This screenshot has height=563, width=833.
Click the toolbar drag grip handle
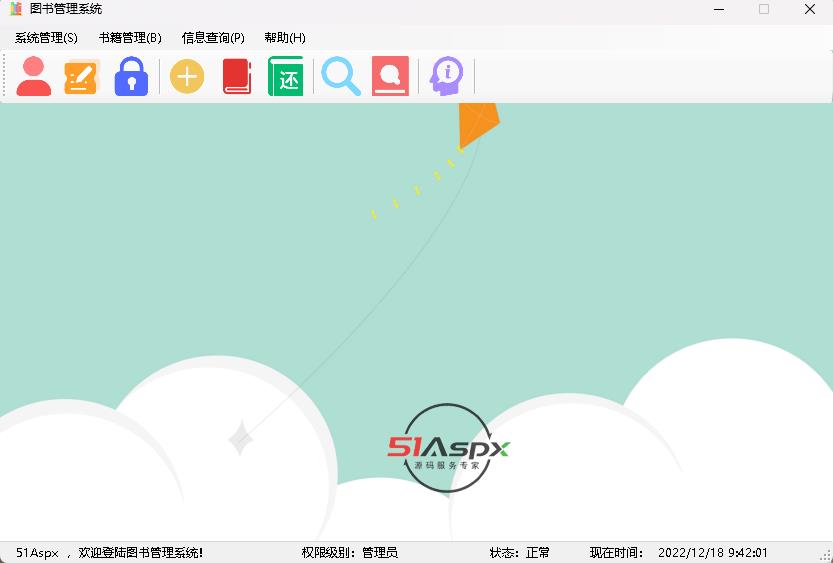(x=4, y=76)
